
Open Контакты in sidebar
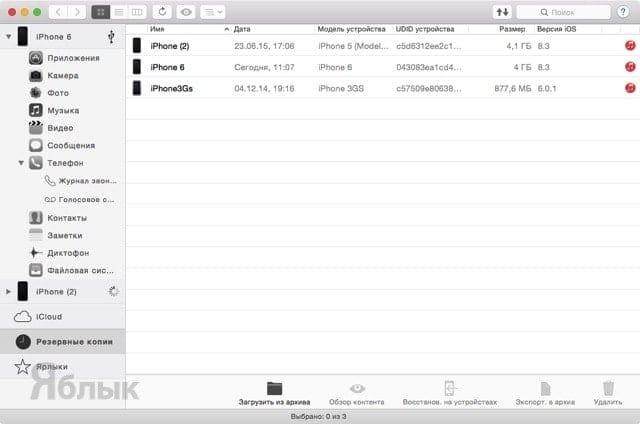67,218
